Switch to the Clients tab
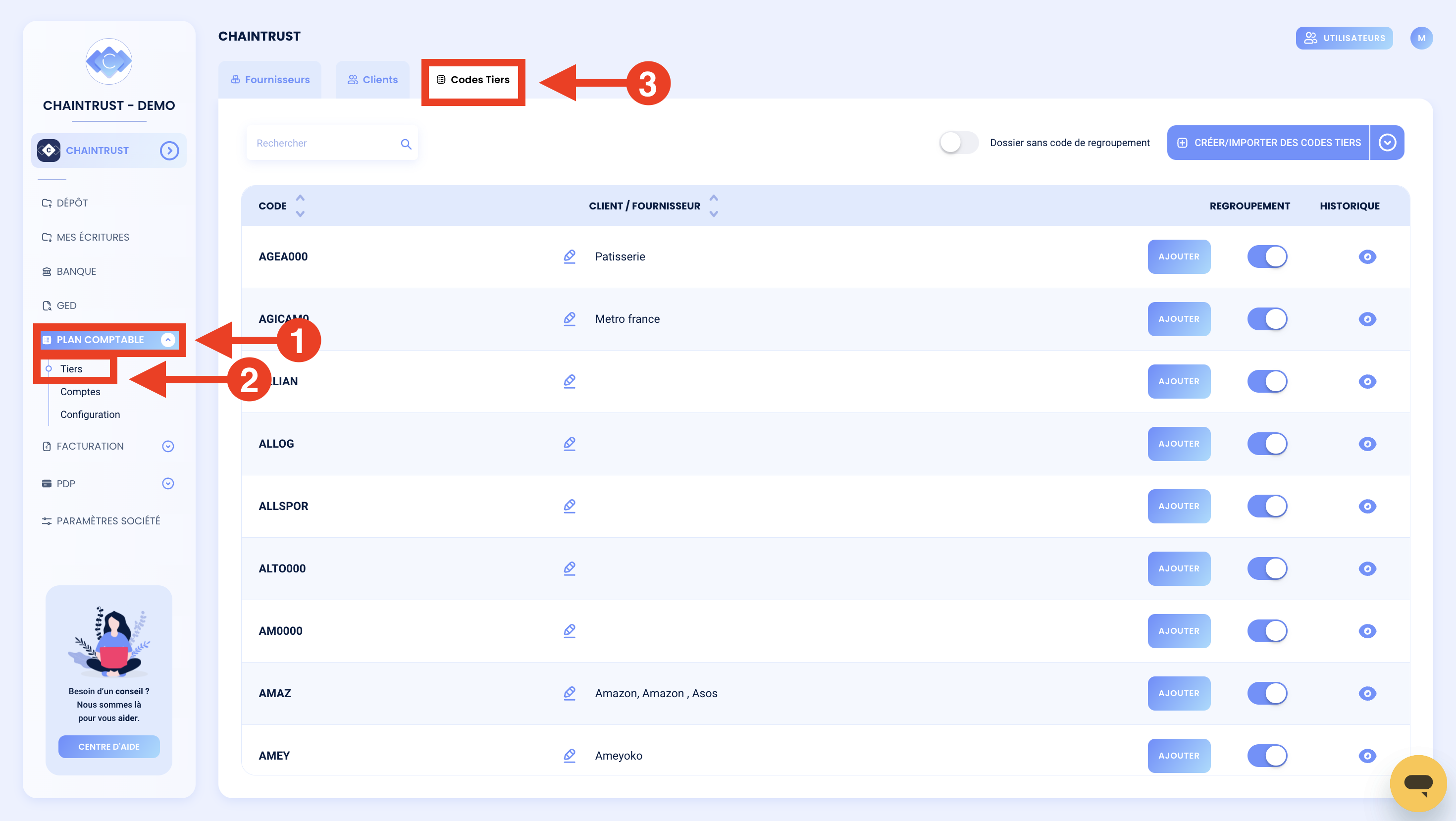1456x821 pixels. click(x=372, y=80)
